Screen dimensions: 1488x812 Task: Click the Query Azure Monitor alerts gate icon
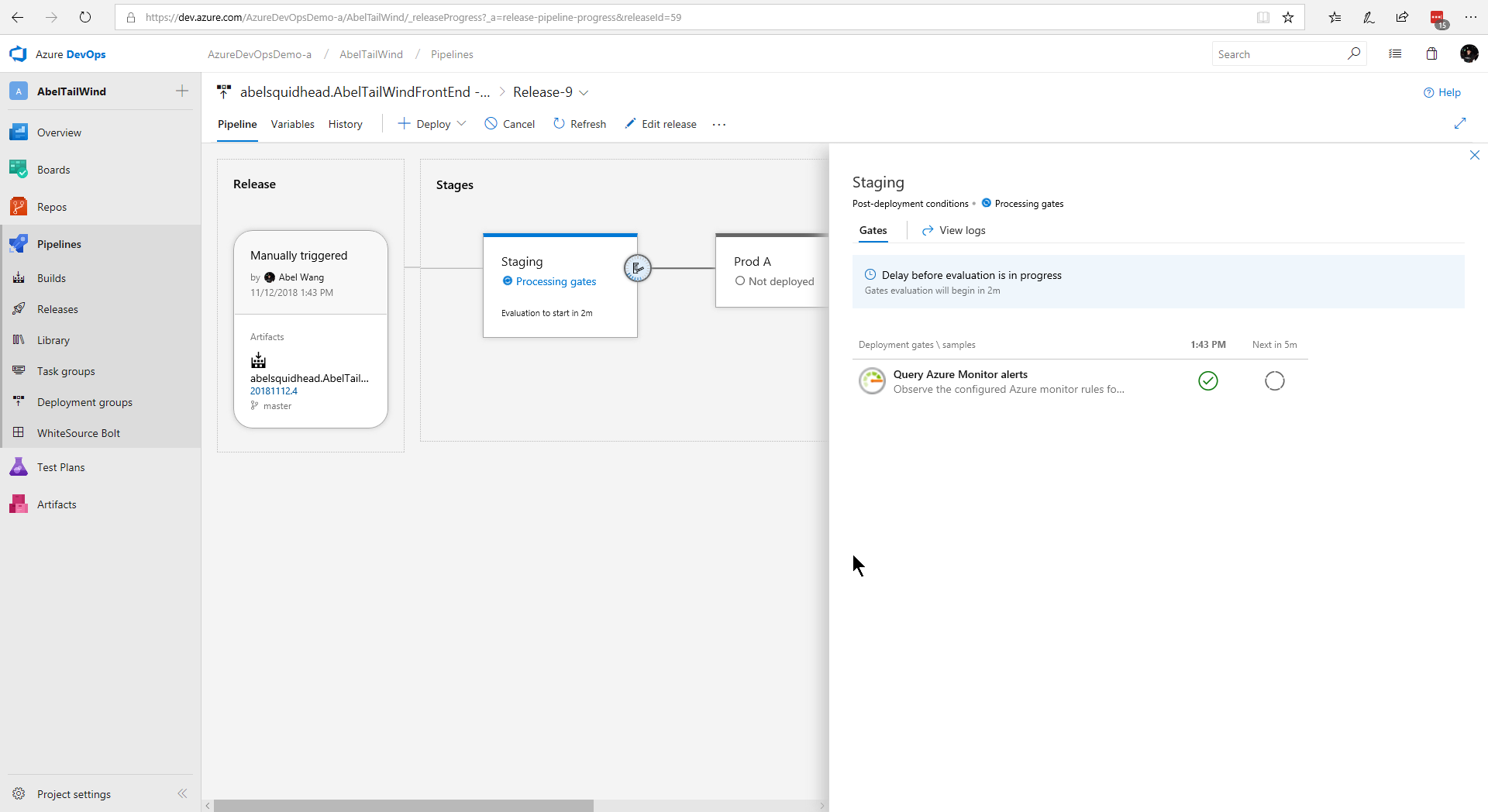[x=872, y=381]
